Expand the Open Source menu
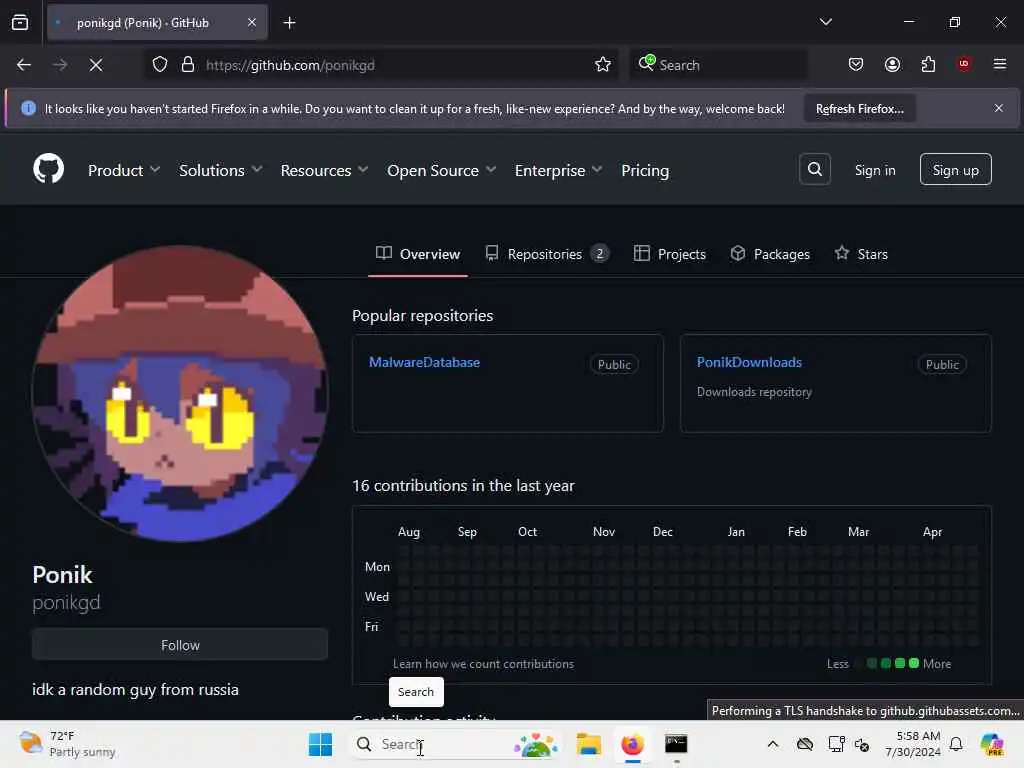 click(x=441, y=170)
